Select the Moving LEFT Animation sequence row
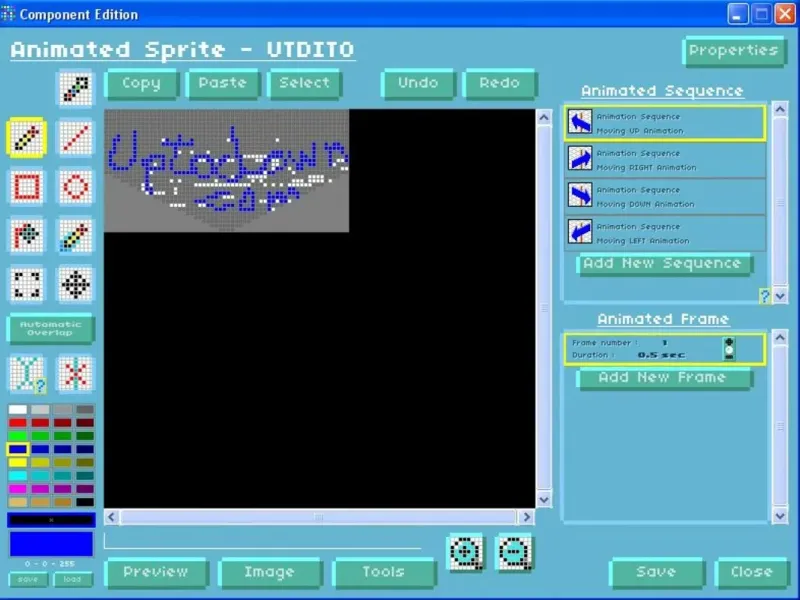Image resolution: width=800 pixels, height=600 pixels. click(x=665, y=233)
